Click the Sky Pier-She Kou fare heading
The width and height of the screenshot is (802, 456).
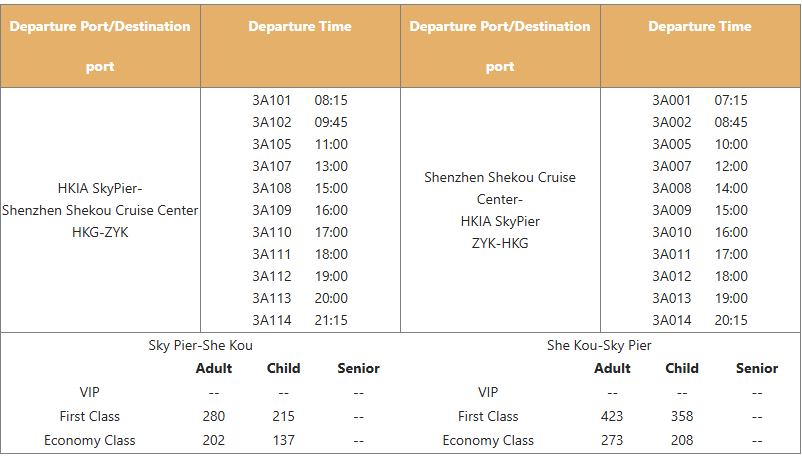click(200, 345)
